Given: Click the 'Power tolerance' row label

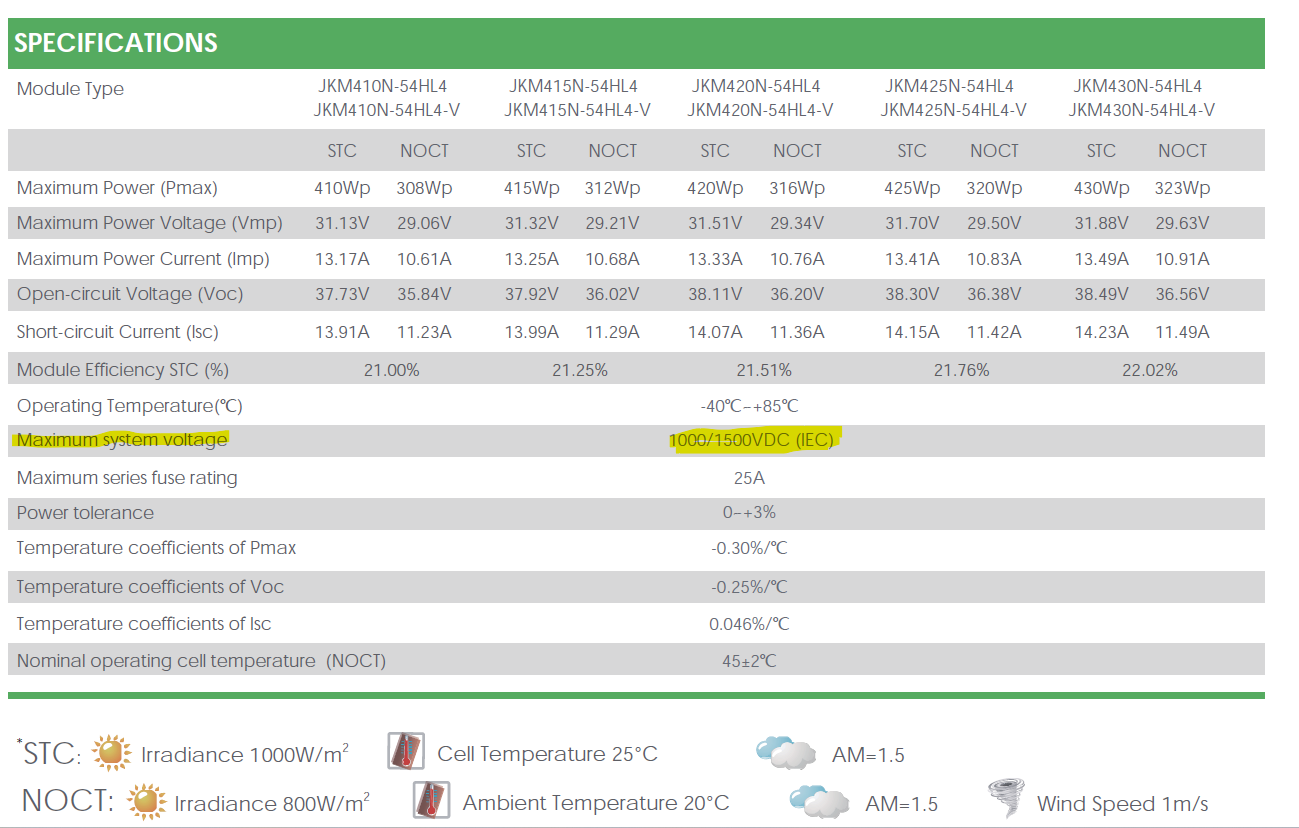Looking at the screenshot, I should tap(85, 513).
